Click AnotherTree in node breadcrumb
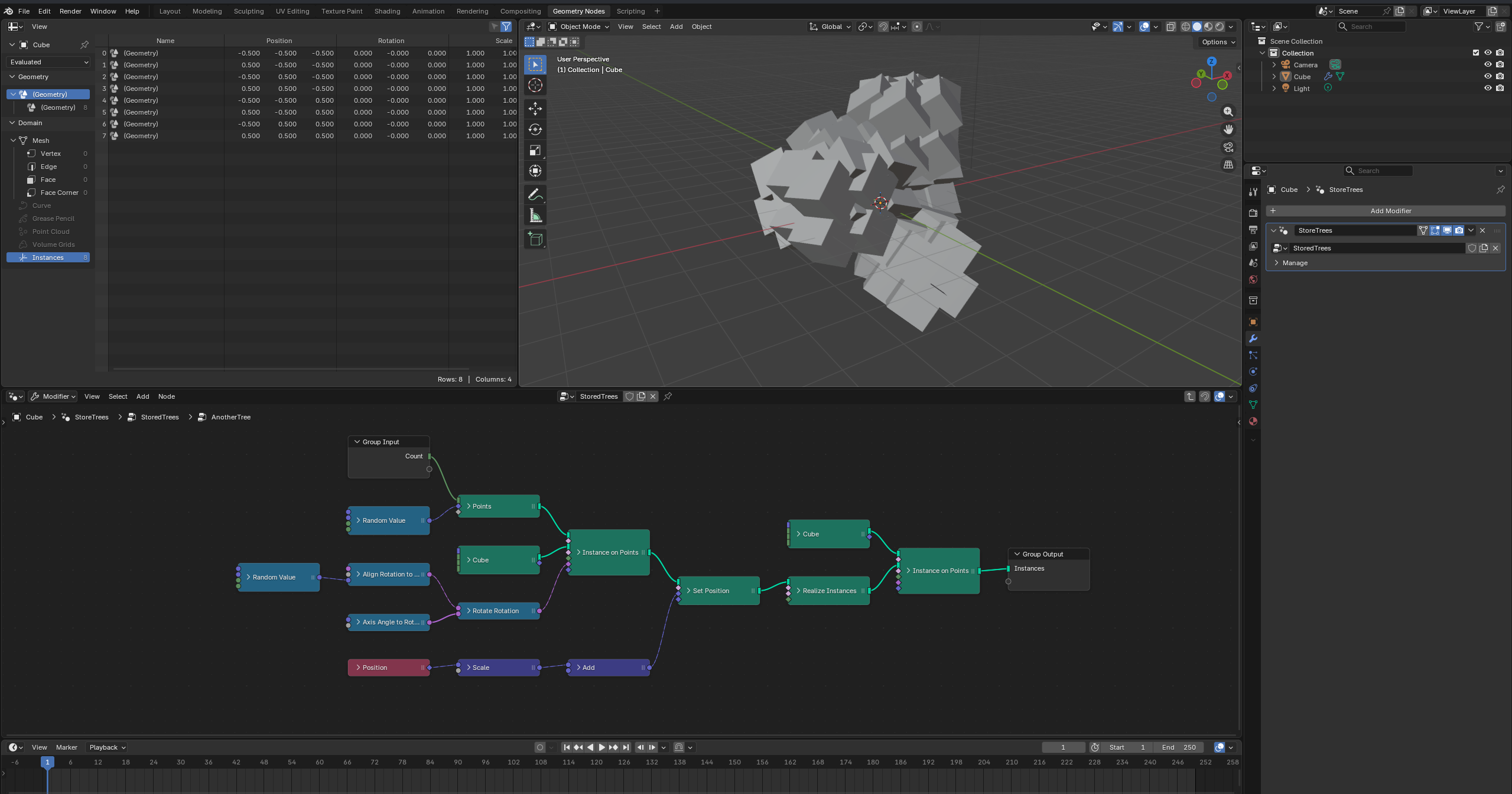 point(230,417)
